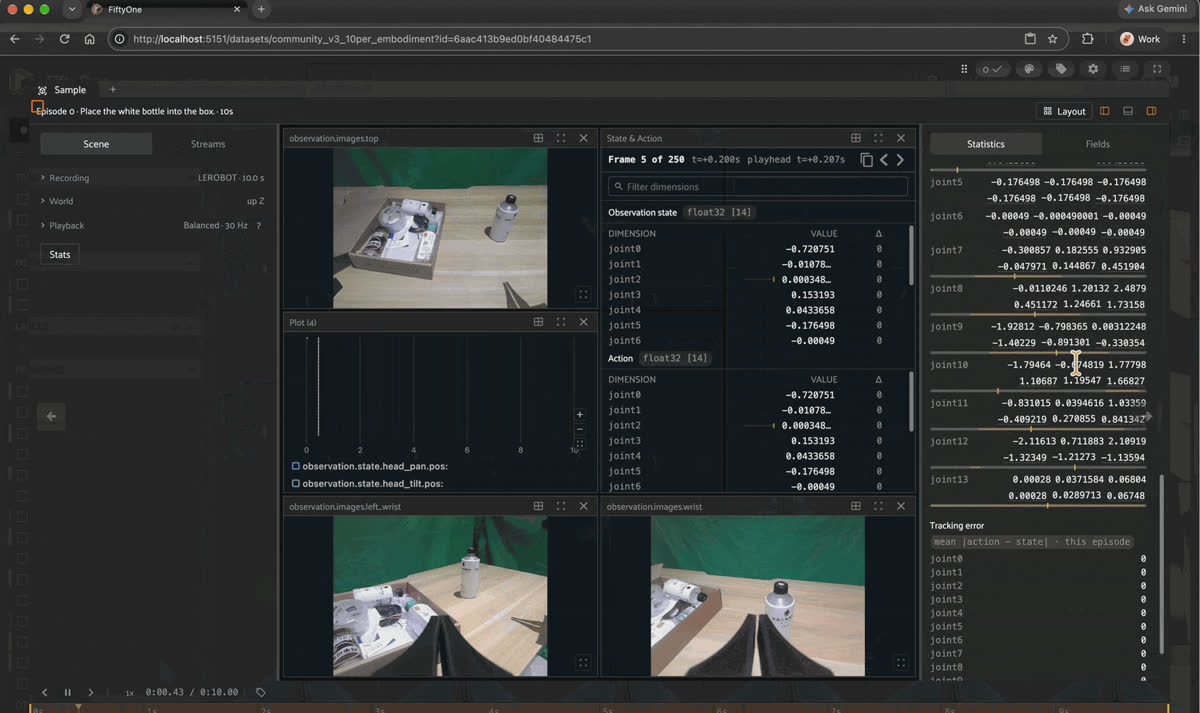Expand the Recording section
Viewport: 1200px width, 713px height.
point(151,178)
